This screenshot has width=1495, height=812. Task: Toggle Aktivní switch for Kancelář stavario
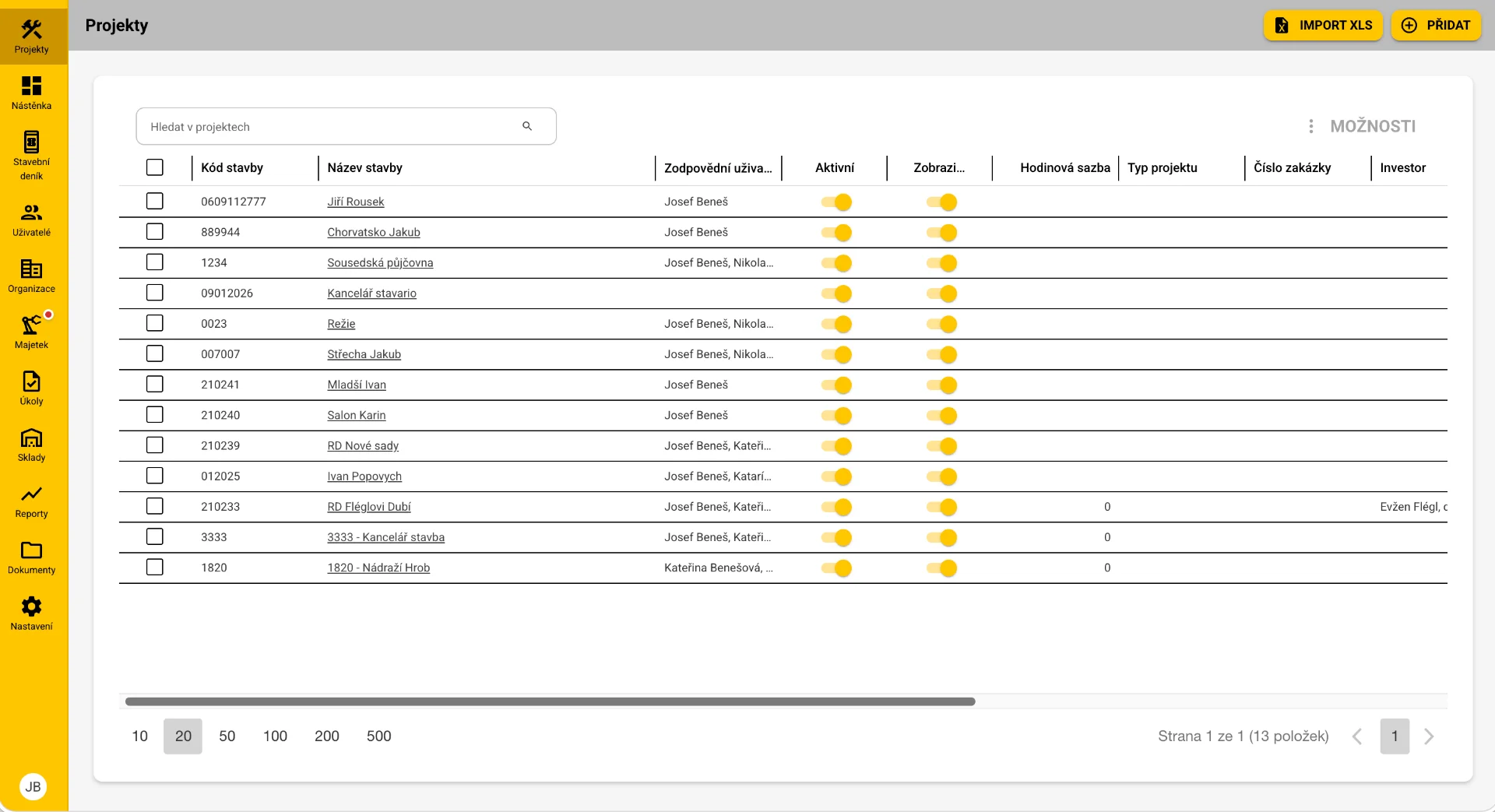[x=836, y=294]
